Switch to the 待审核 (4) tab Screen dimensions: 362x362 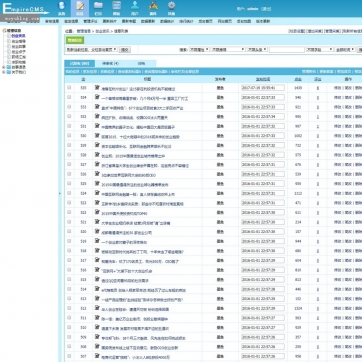[x=110, y=63]
